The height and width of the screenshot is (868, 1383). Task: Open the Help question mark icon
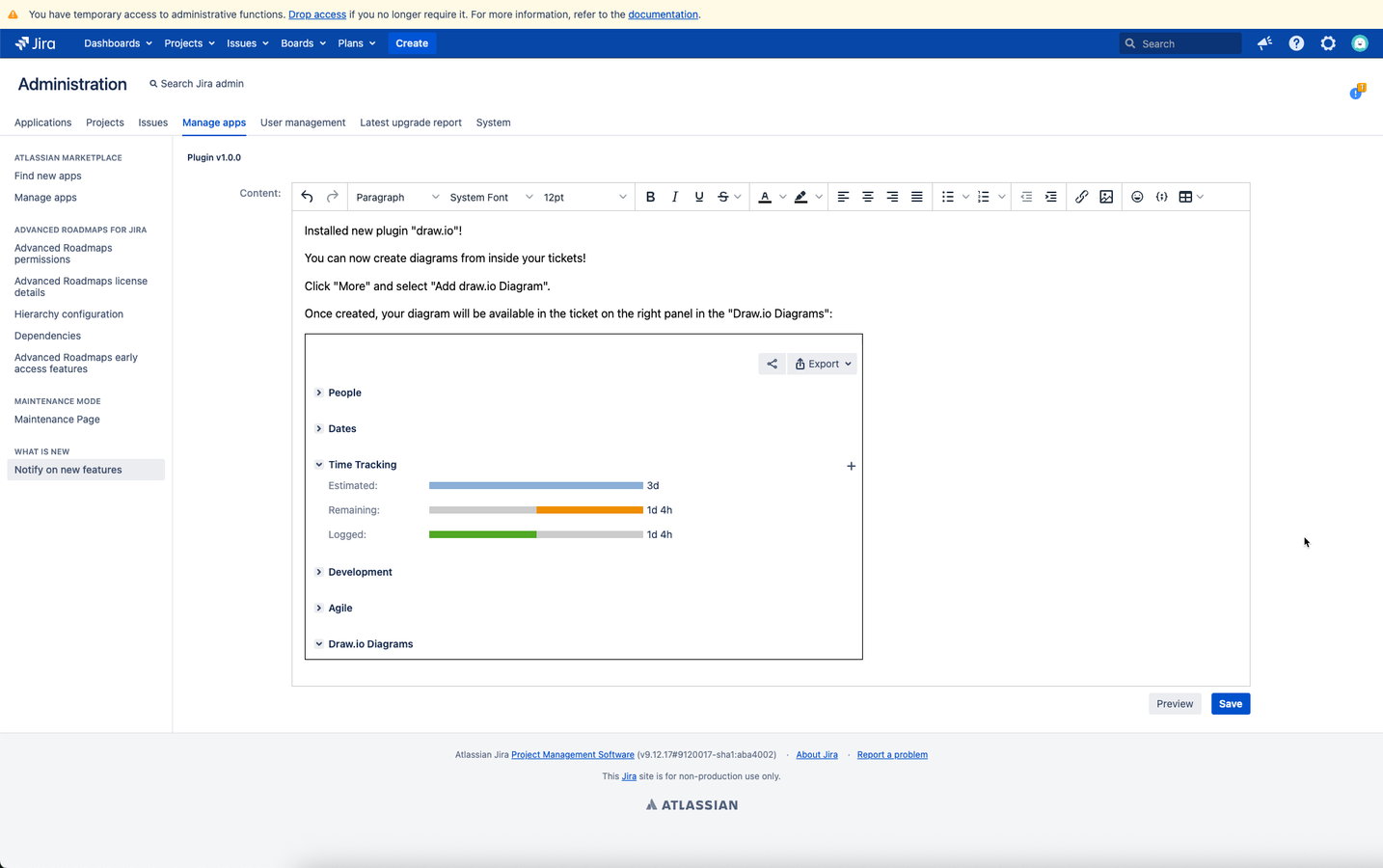1296,43
